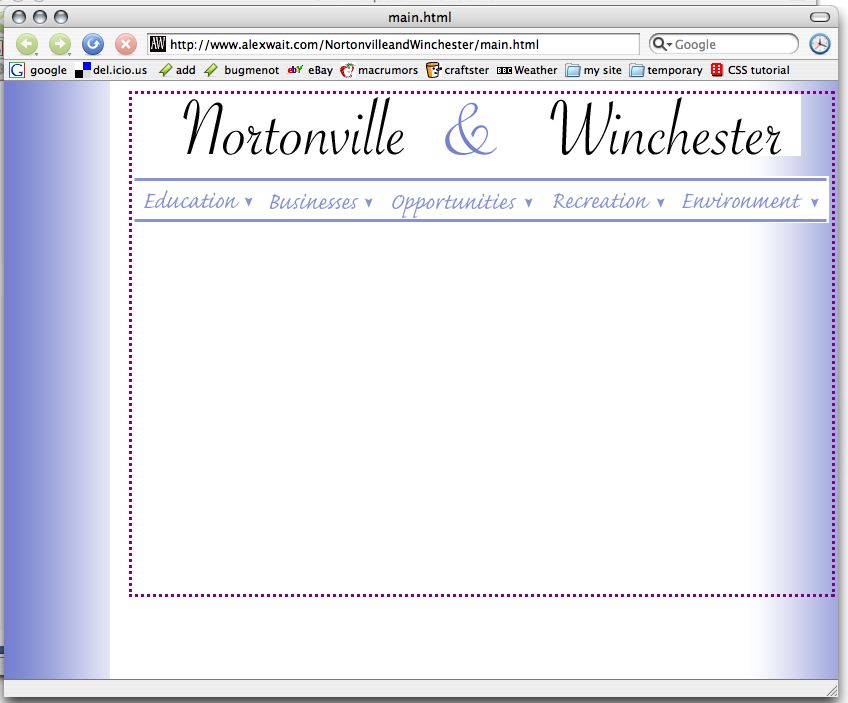The width and height of the screenshot is (848, 703).
Task: Click the Google bookmark G icon
Action: (17, 70)
